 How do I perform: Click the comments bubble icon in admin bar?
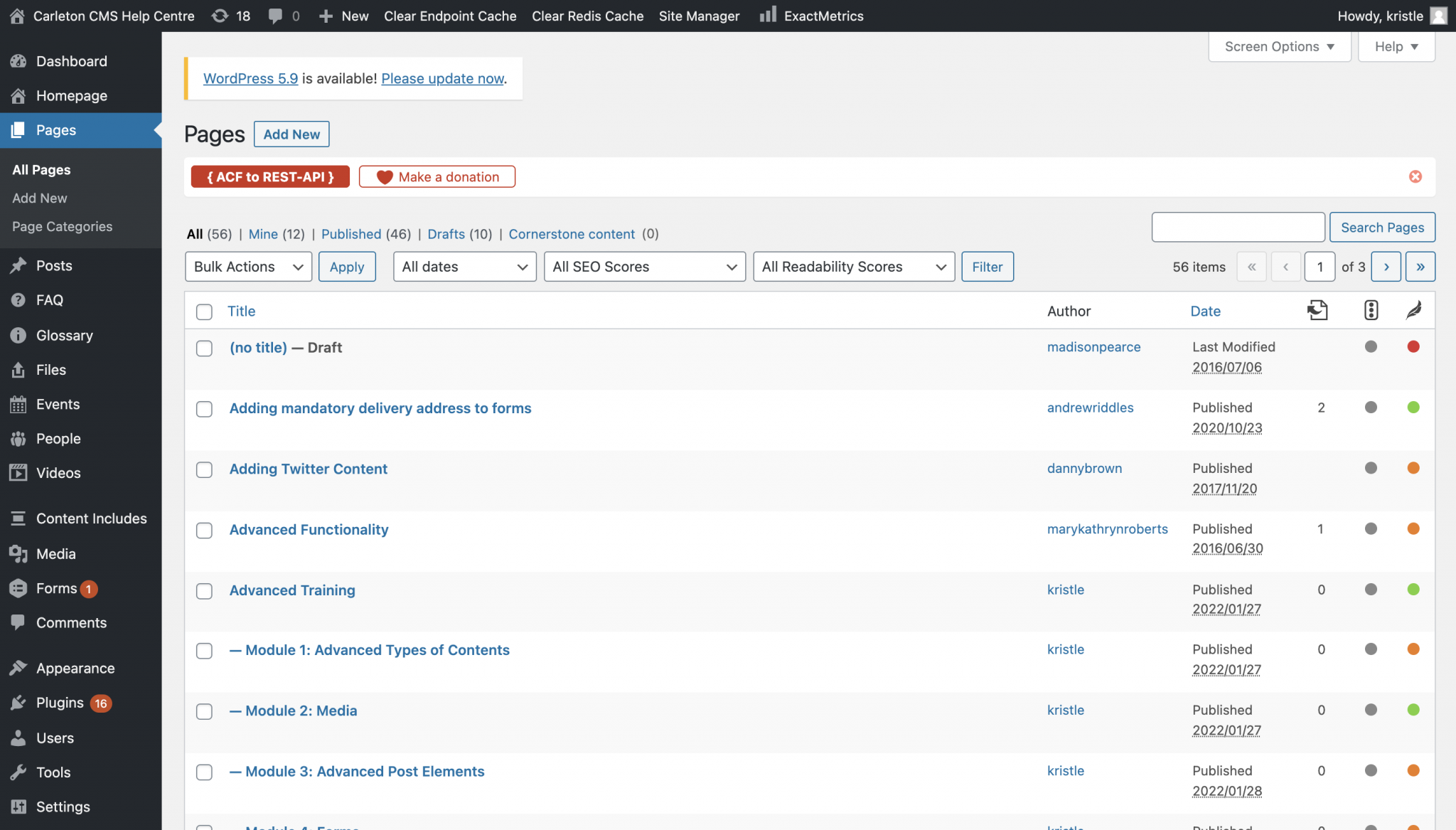[276, 16]
